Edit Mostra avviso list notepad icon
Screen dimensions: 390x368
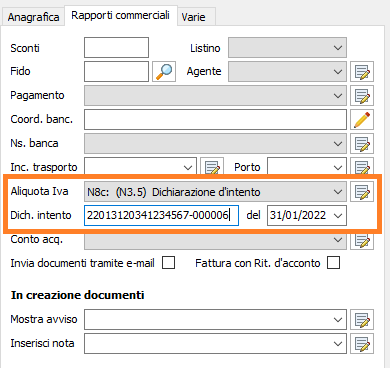[x=362, y=319]
